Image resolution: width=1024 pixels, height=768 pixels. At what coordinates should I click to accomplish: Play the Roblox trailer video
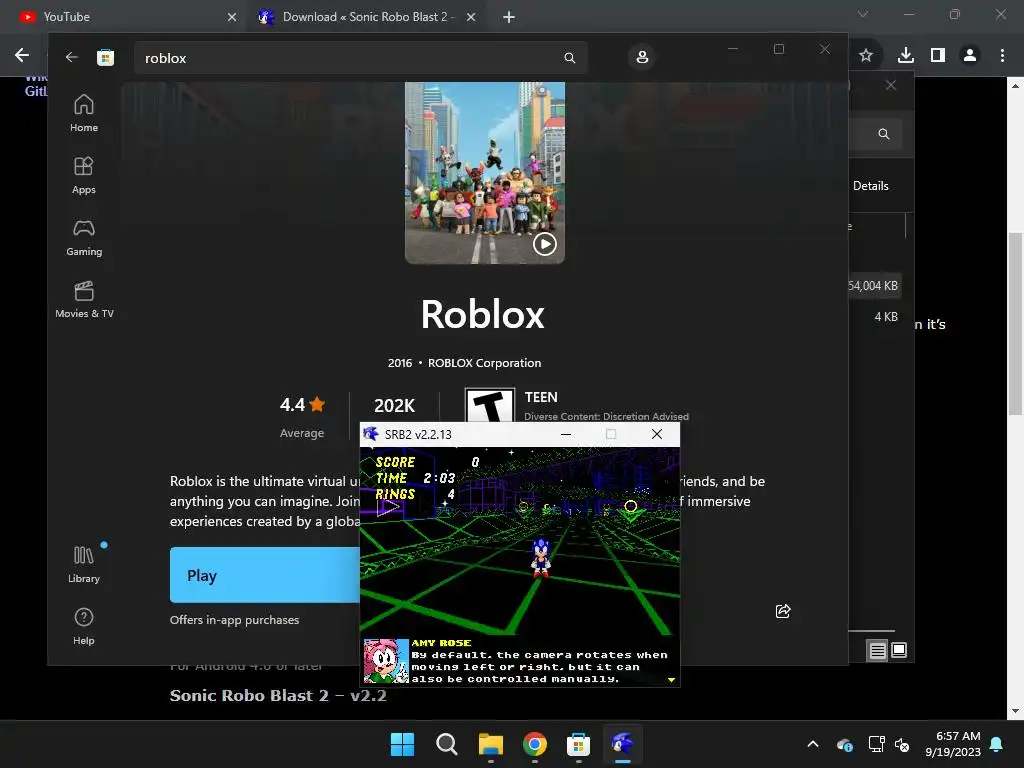pos(545,244)
